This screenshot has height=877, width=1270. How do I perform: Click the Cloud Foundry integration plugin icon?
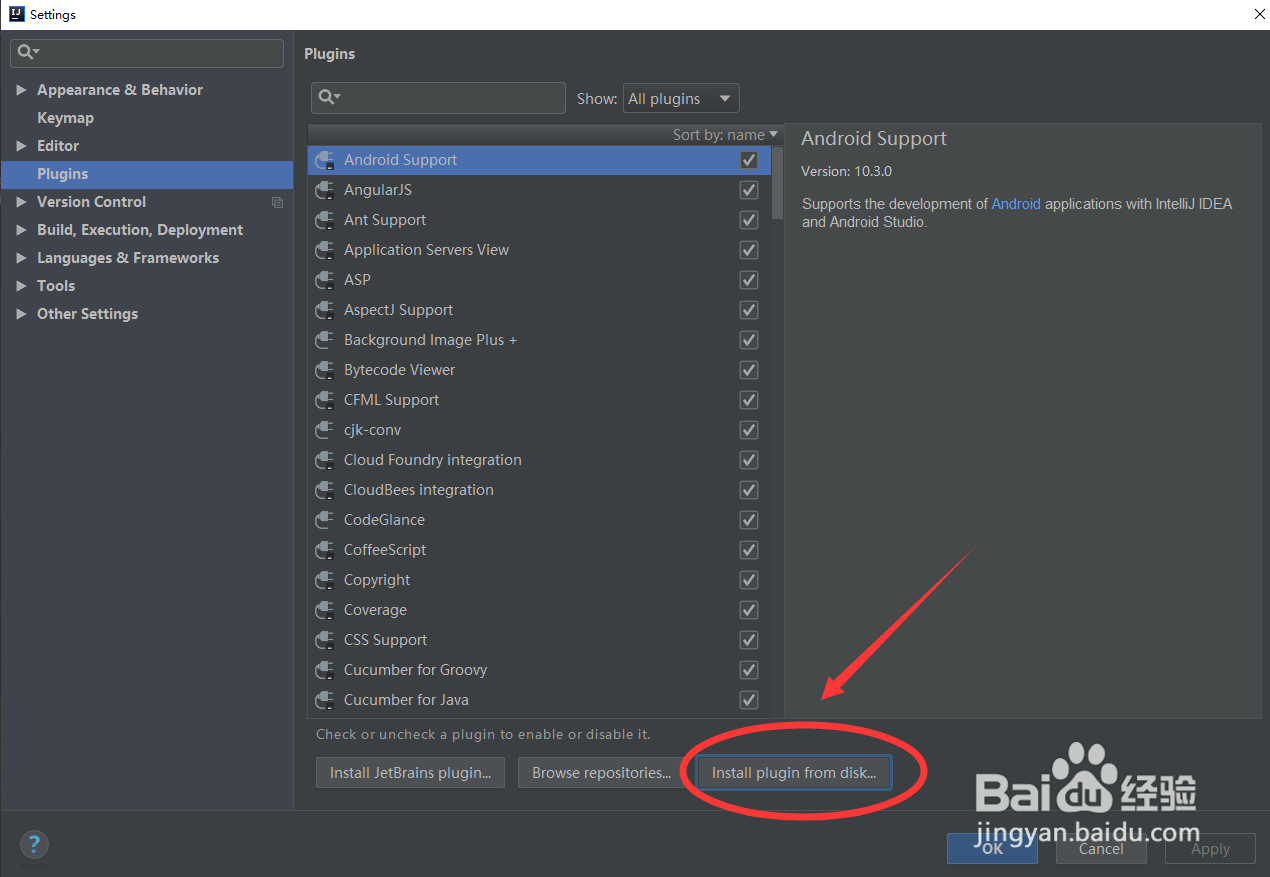tap(324, 460)
